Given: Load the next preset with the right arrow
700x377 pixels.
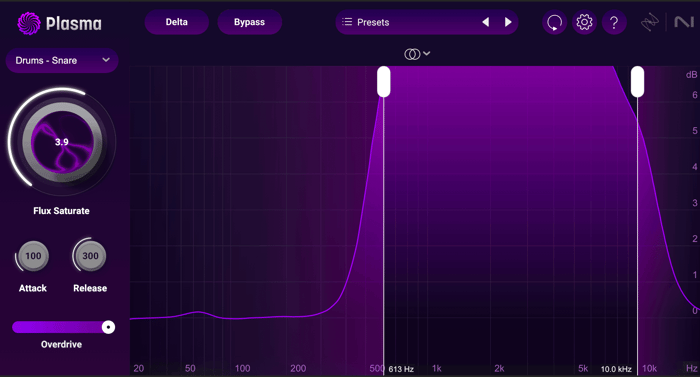Looking at the screenshot, I should tap(508, 22).
